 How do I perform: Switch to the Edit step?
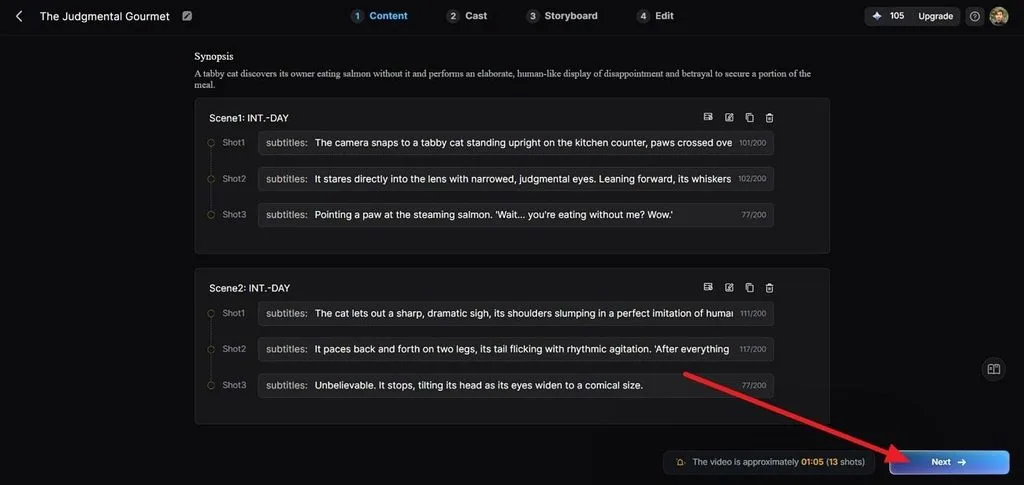(x=655, y=16)
